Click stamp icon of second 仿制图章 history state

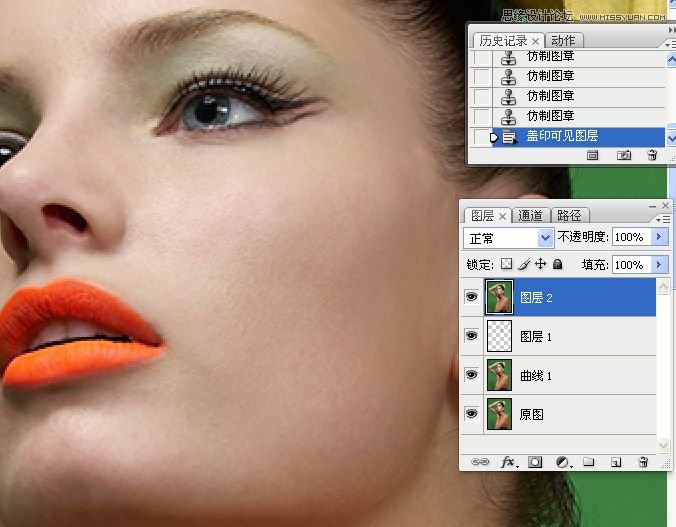click(509, 76)
